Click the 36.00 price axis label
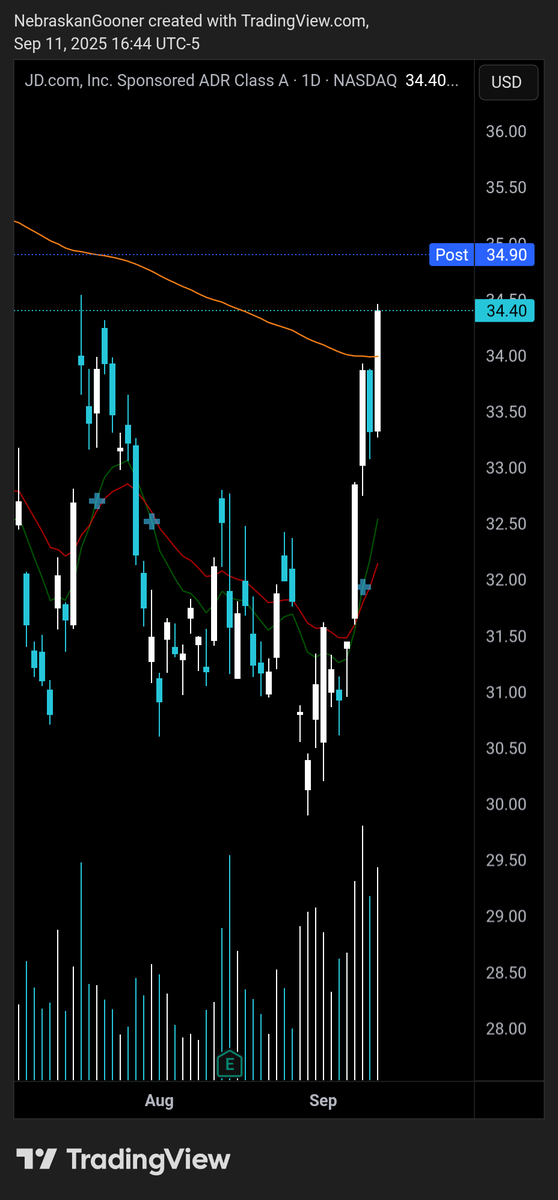Viewport: 558px width, 1200px height. pos(506,132)
